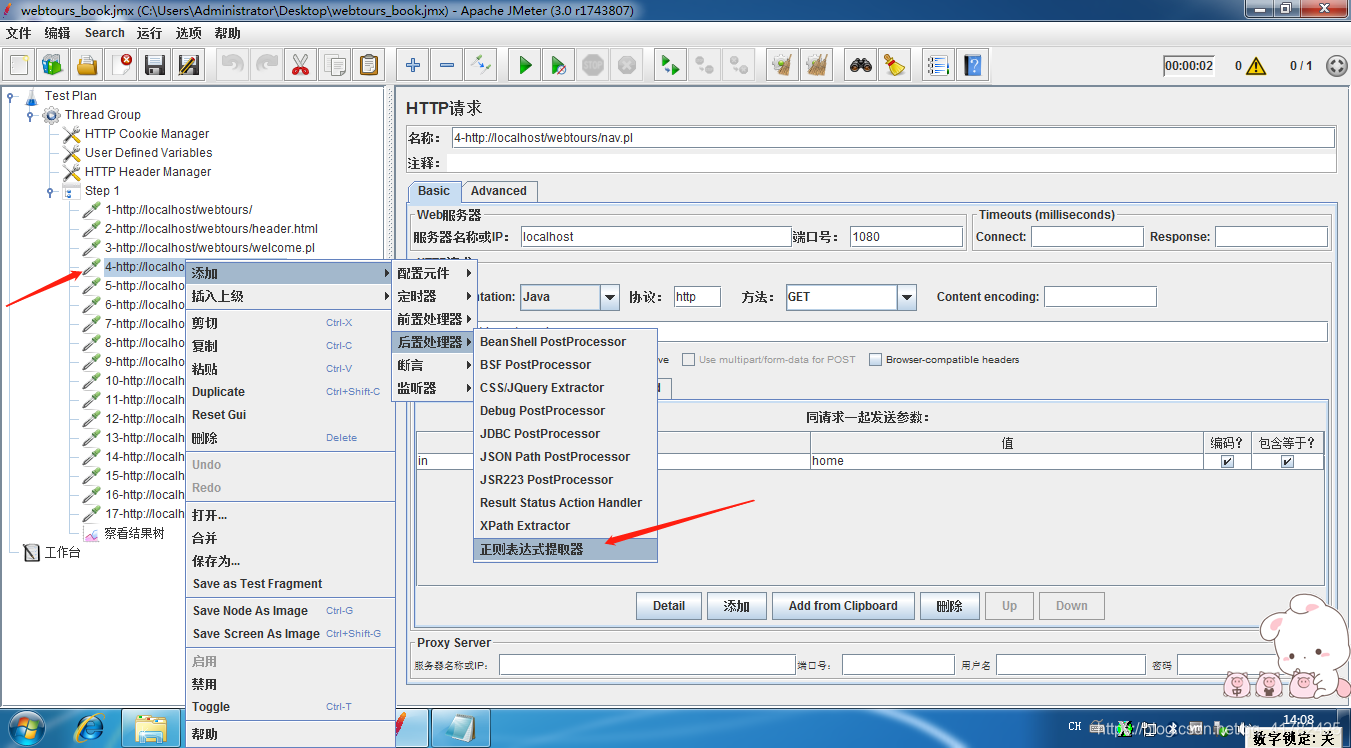
Task: Select User Defined Variables in tree
Action: point(148,153)
